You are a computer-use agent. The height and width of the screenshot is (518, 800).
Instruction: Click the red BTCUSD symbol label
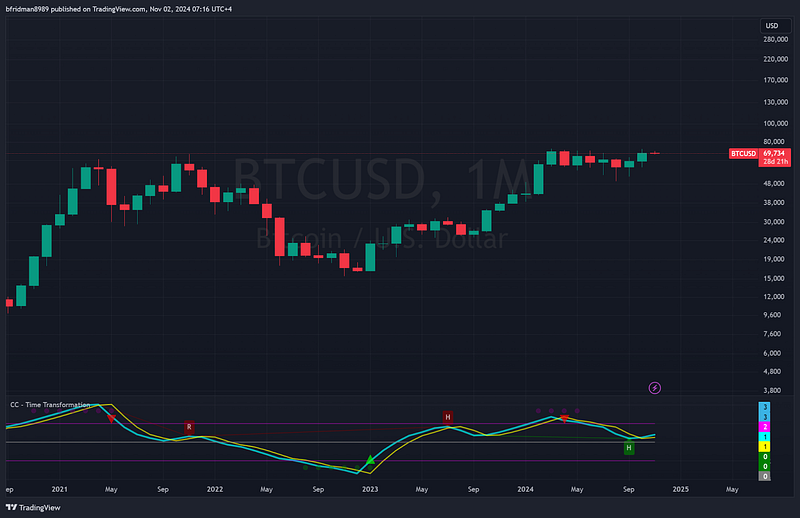pyautogui.click(x=743, y=154)
